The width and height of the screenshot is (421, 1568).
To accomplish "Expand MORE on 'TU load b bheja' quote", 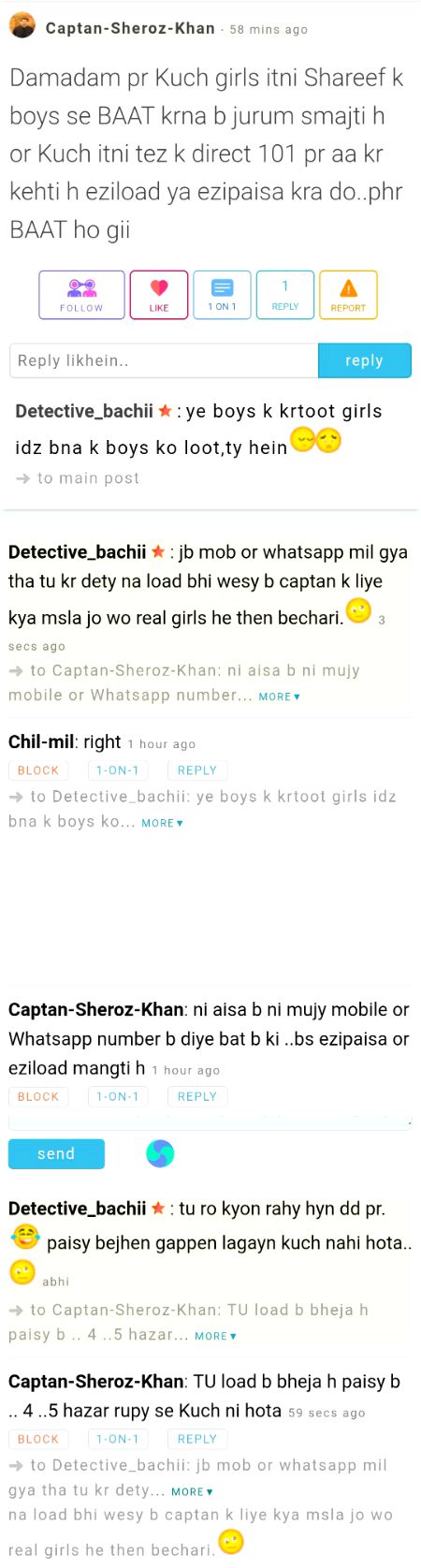I will [x=215, y=1336].
